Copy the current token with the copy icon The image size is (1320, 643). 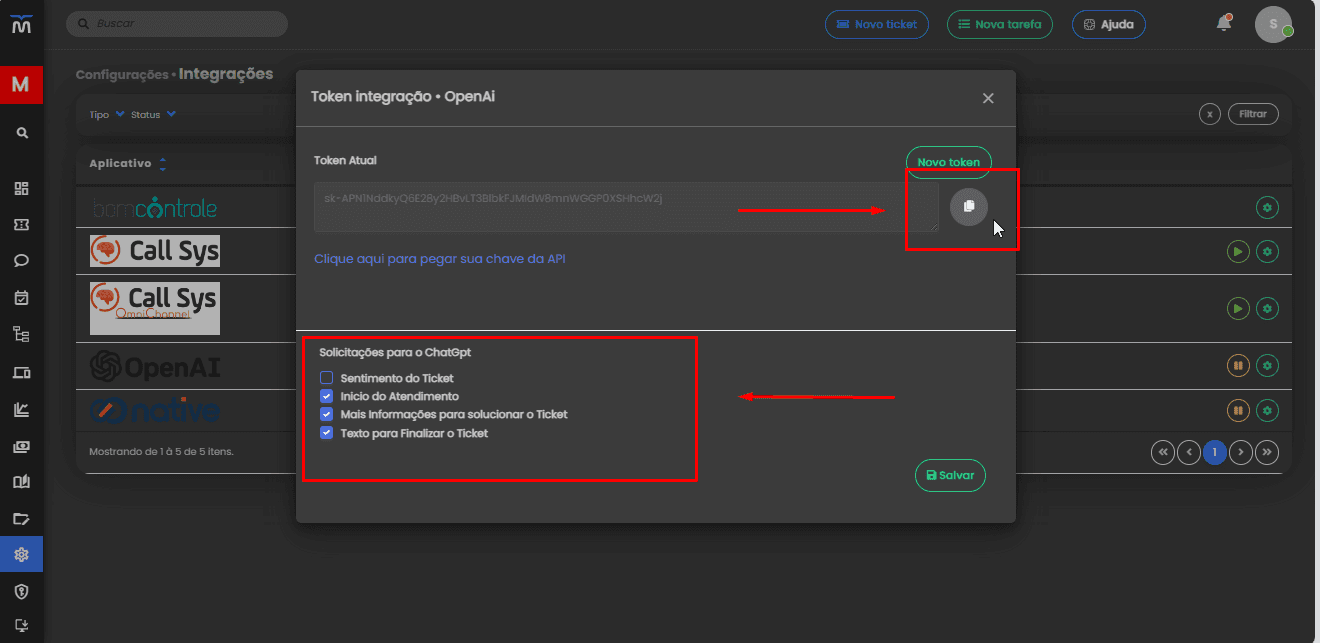968,206
